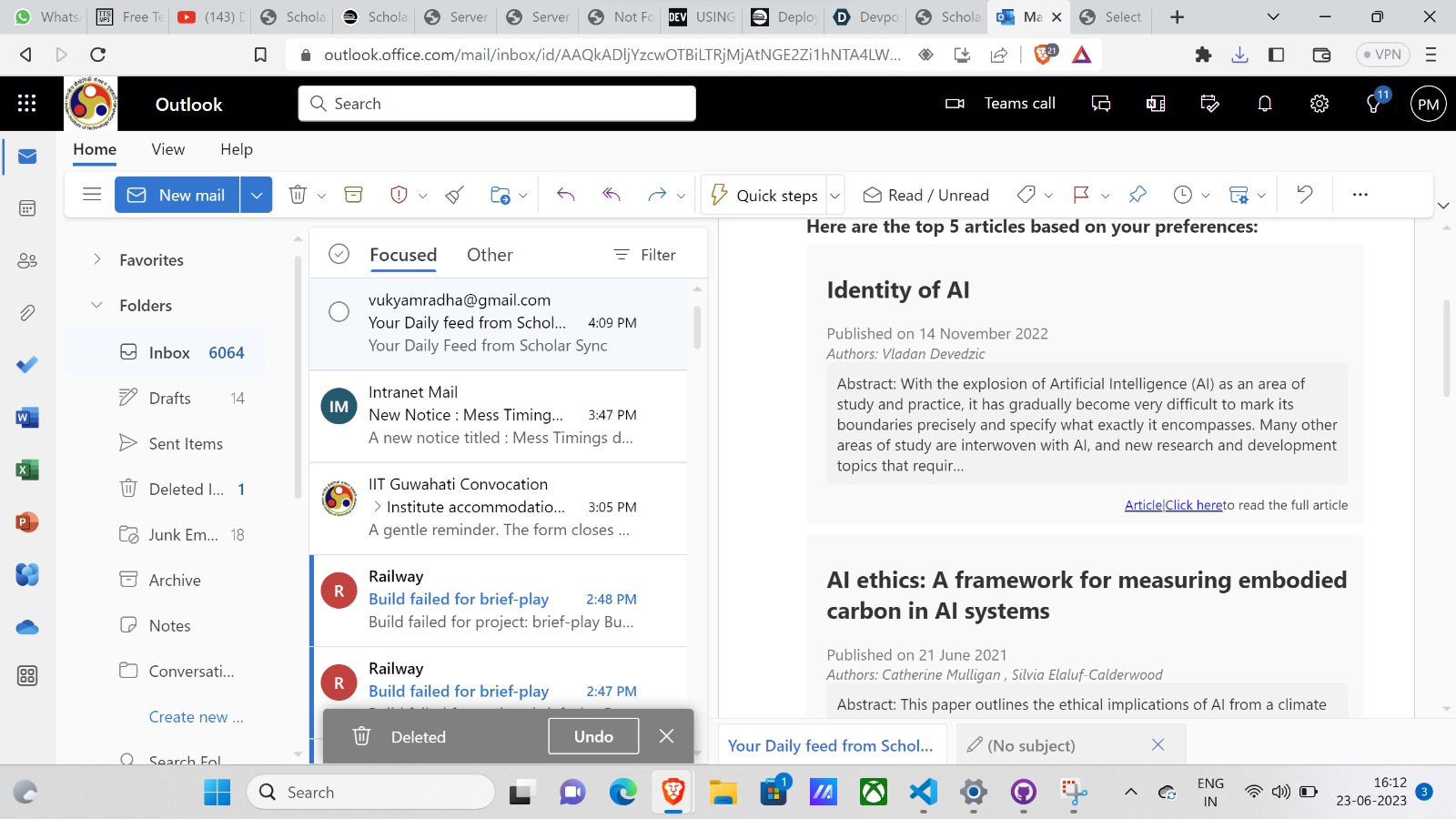Click the folder pane scrollbar

pyautogui.click(x=298, y=378)
